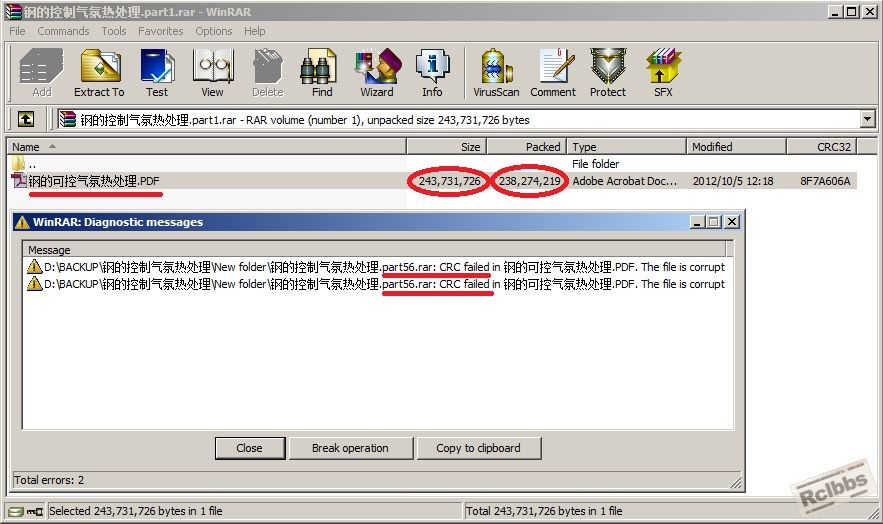Viewport: 883px width, 524px height.
Task: Open the Tools menu
Action: tap(114, 31)
